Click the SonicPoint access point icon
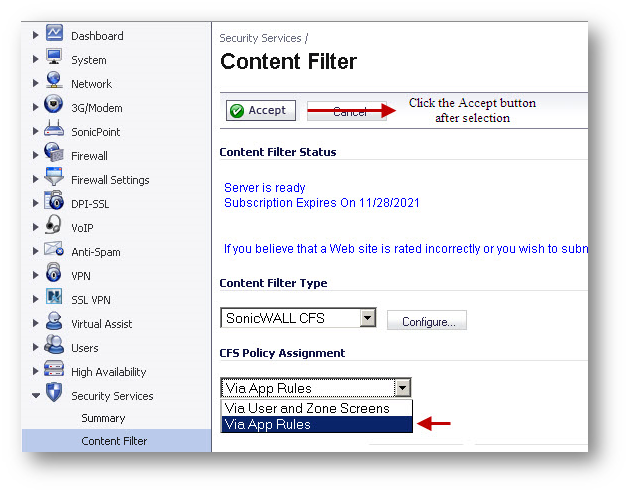Image resolution: width=630 pixels, height=494 pixels. click(54, 132)
